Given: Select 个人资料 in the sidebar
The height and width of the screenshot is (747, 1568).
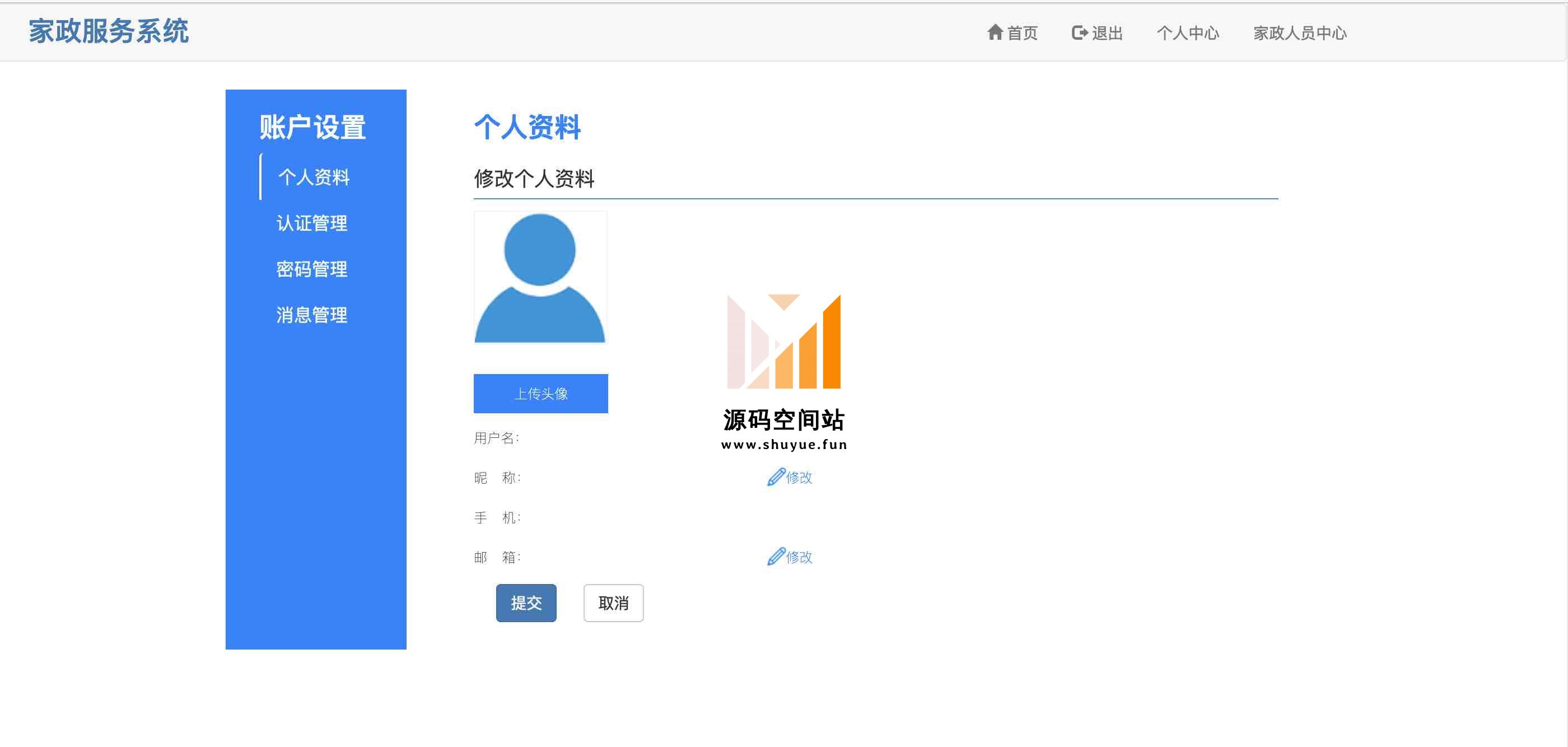Looking at the screenshot, I should pos(314,177).
